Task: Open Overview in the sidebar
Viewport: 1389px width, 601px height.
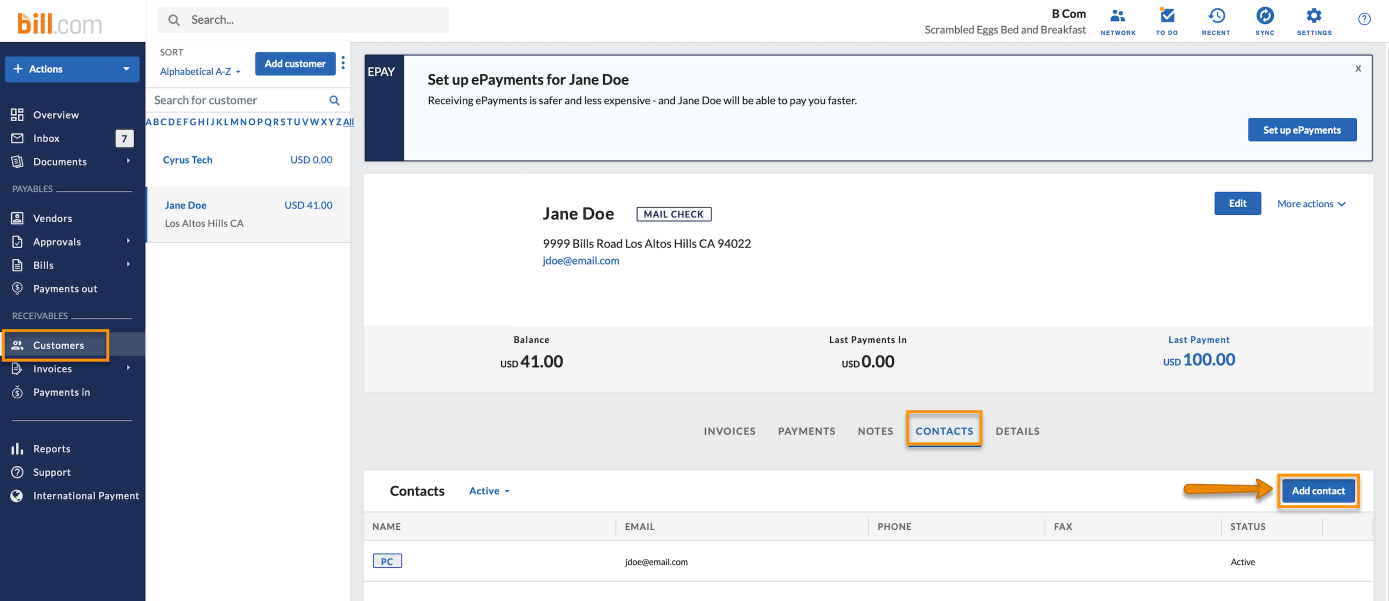Action: [x=56, y=115]
